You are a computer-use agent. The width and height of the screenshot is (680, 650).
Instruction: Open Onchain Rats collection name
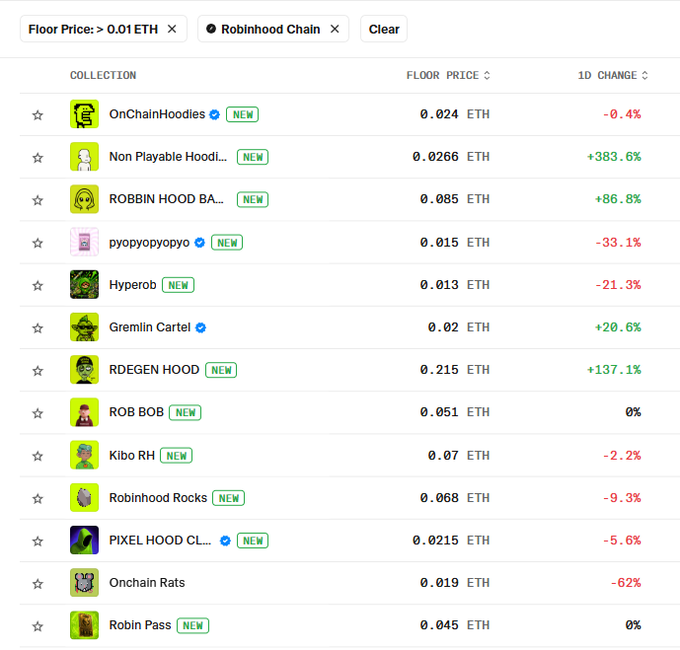(147, 582)
